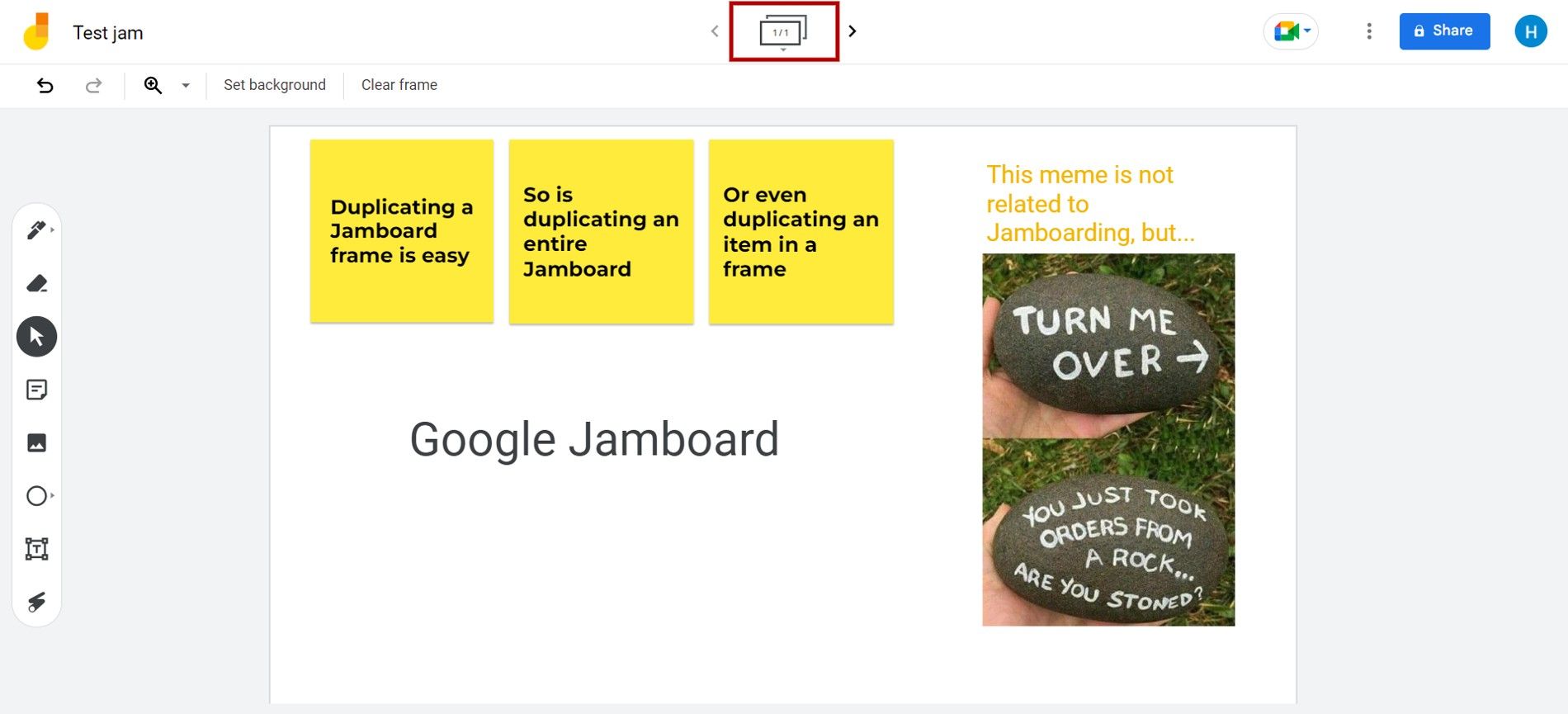This screenshot has height=714, width=1568.
Task: Expand the frame bar 1/1 indicator
Action: pyautogui.click(x=783, y=32)
